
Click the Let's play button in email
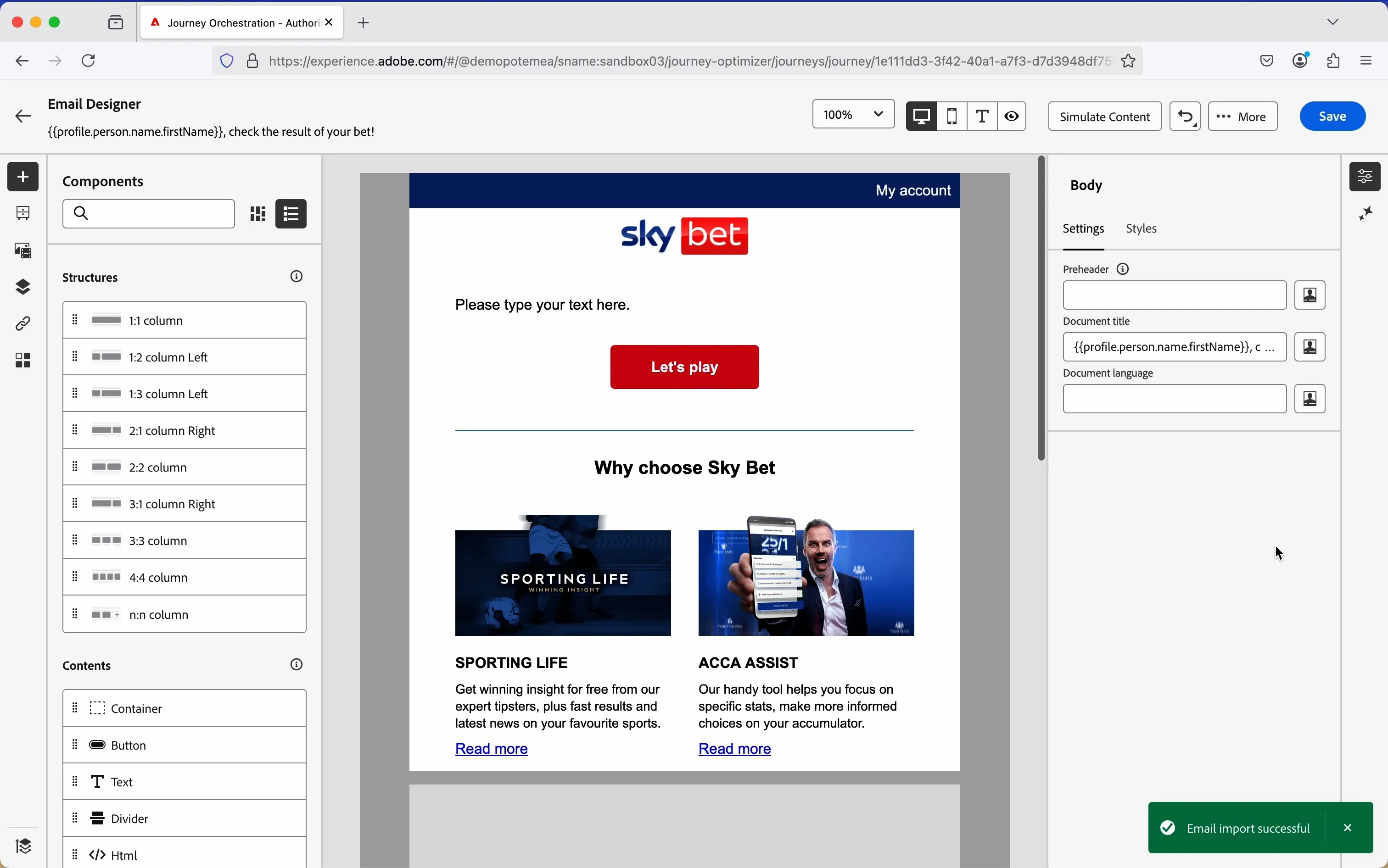684,367
